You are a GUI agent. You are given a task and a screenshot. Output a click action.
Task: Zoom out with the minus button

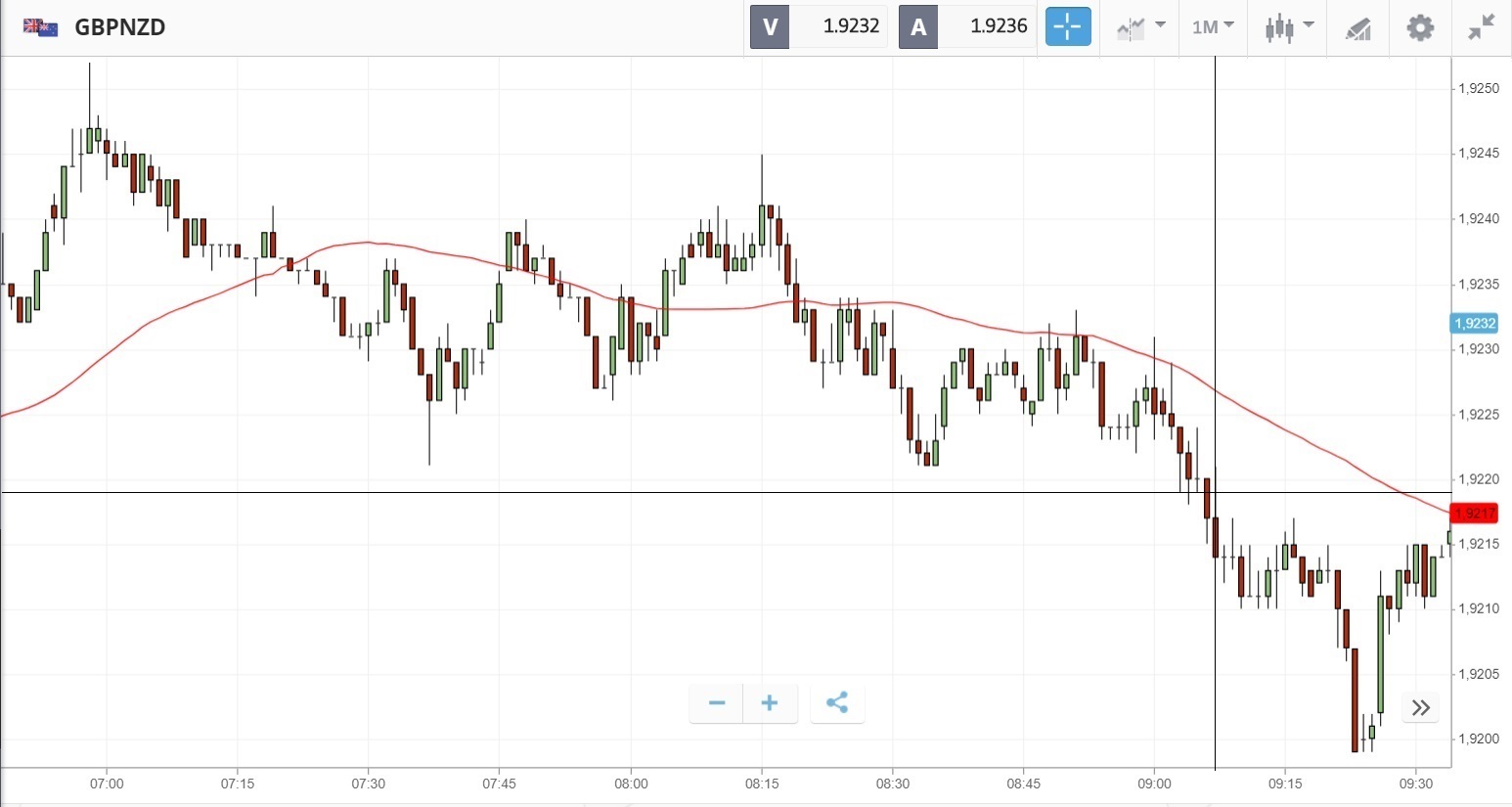pos(717,703)
